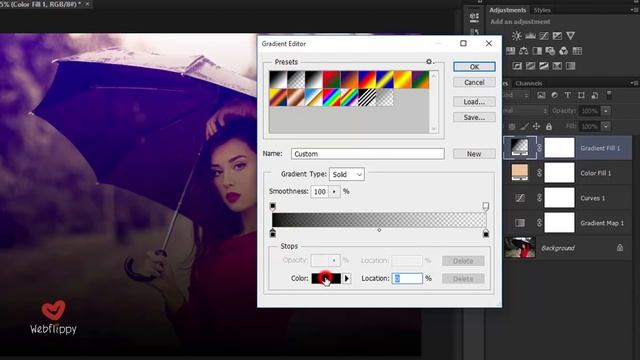
Task: Click the top collapsed panel icon in the dock
Action: click(474, 17)
